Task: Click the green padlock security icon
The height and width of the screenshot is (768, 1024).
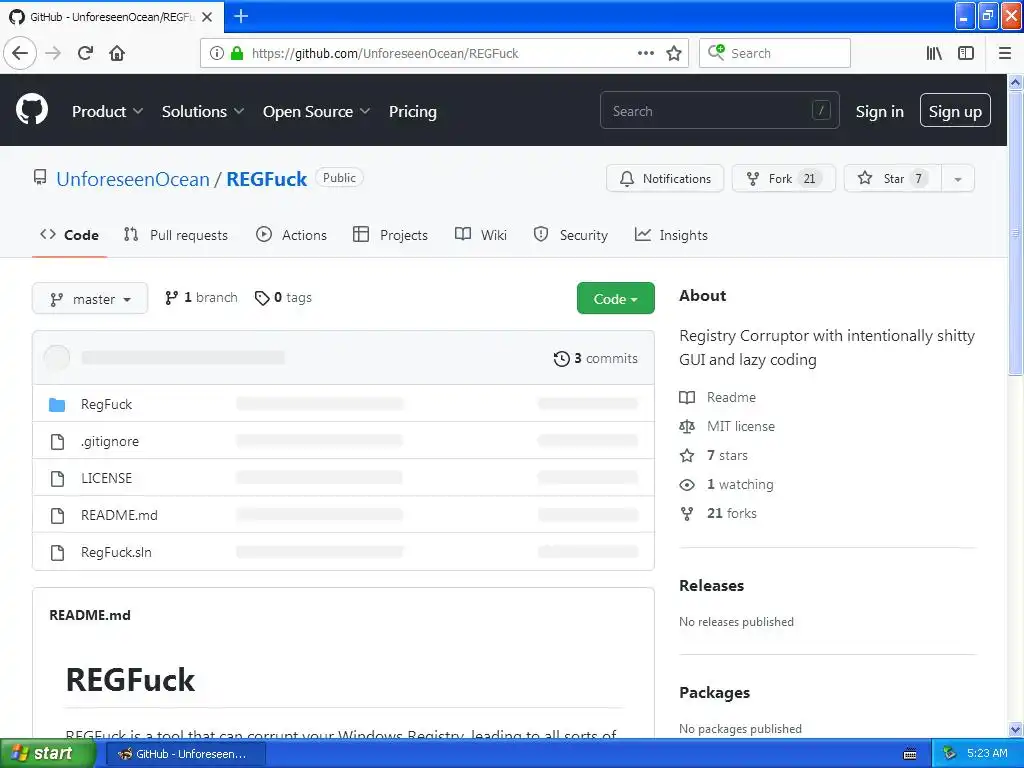Action: (236, 53)
